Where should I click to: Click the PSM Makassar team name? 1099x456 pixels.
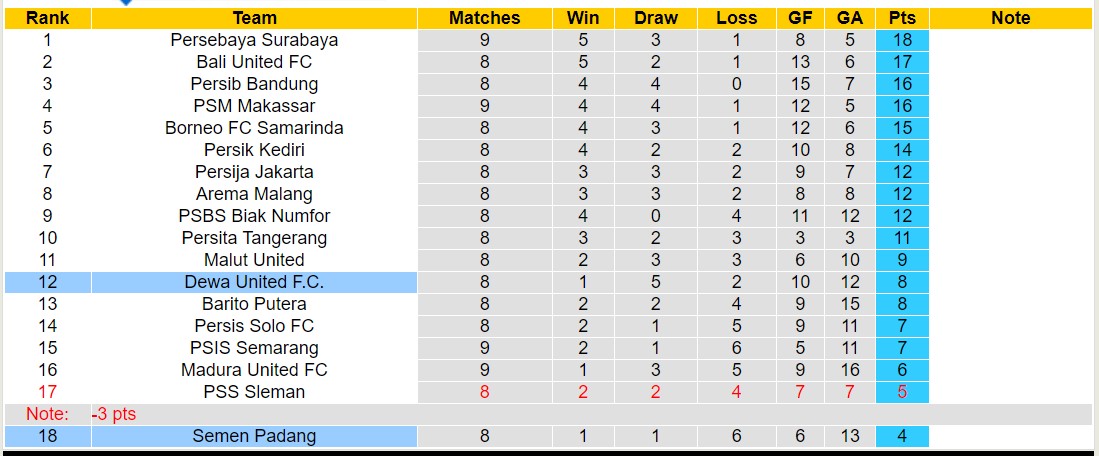254,106
